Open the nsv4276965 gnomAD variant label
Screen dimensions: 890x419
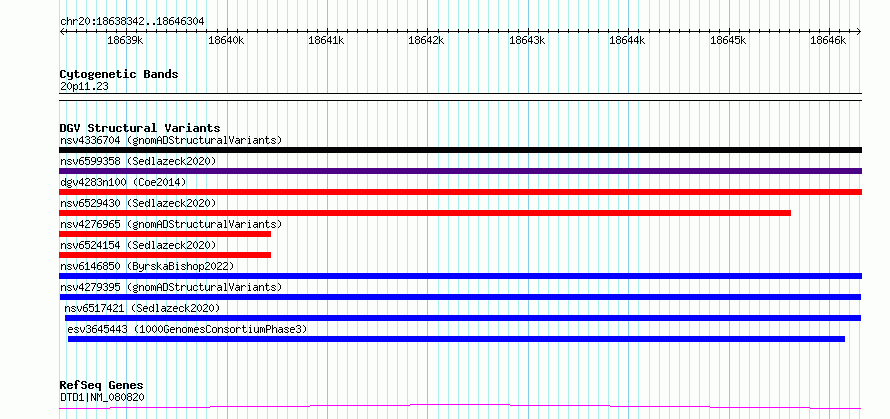(171, 224)
